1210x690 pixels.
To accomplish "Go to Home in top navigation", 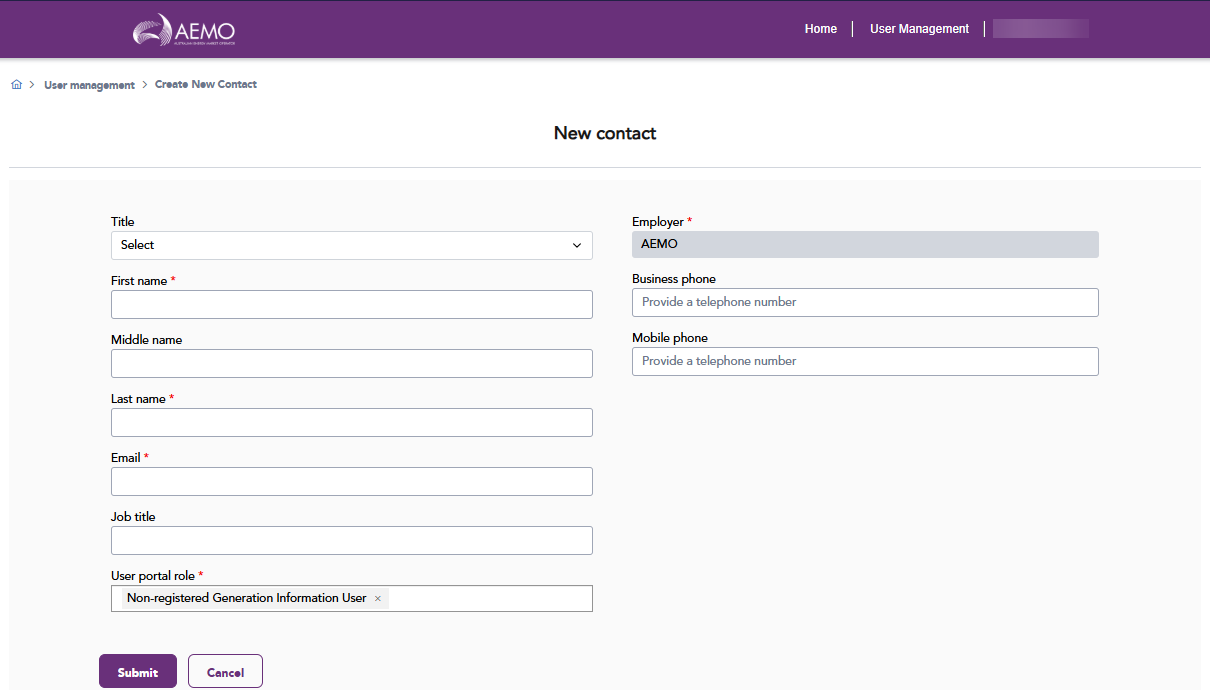I will 821,29.
